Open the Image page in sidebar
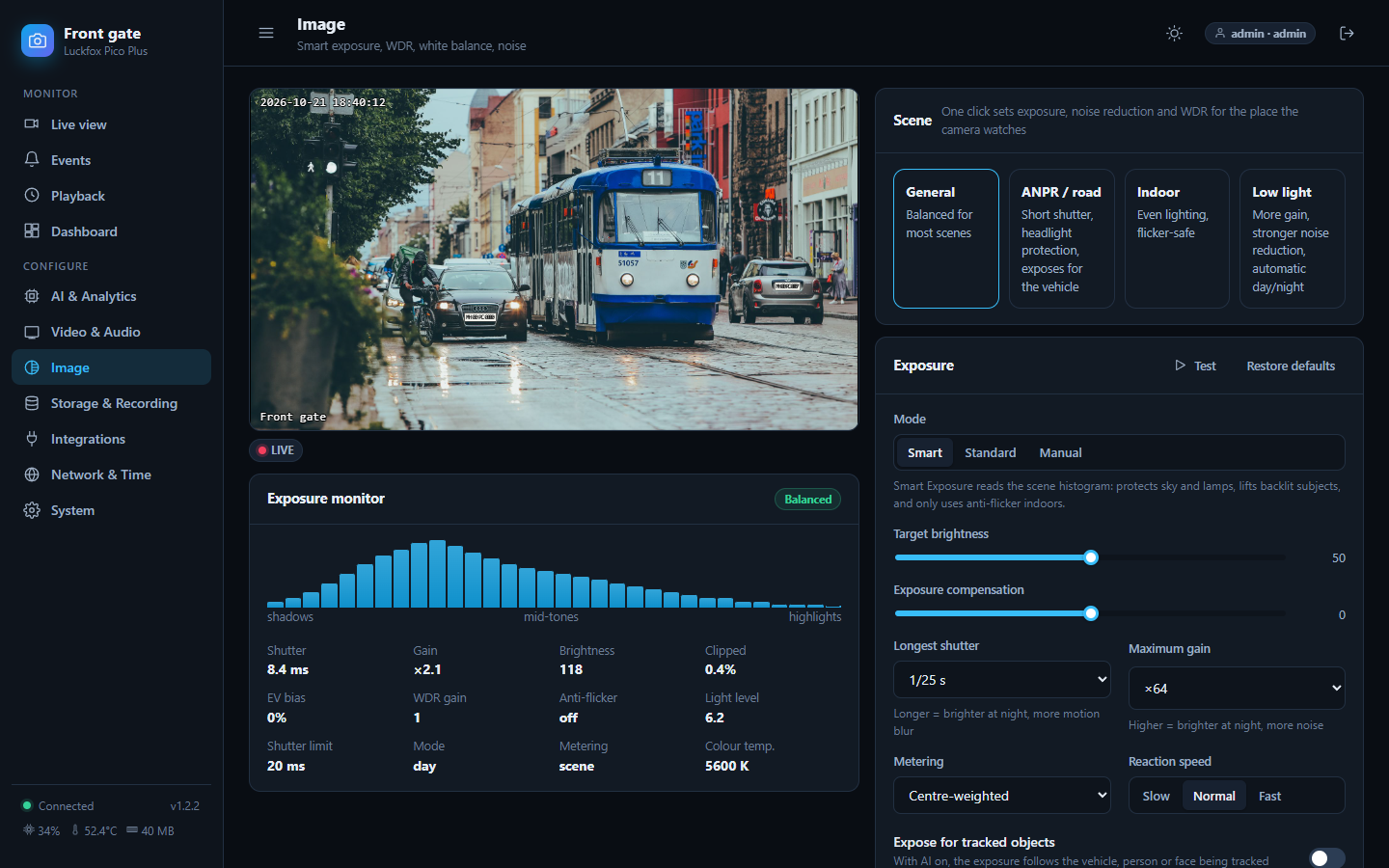 [111, 367]
